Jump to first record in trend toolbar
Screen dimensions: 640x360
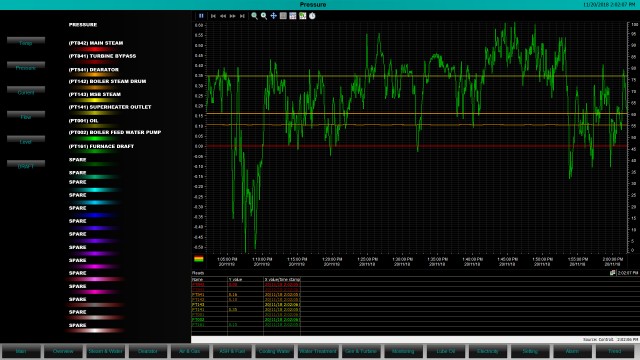(213, 16)
